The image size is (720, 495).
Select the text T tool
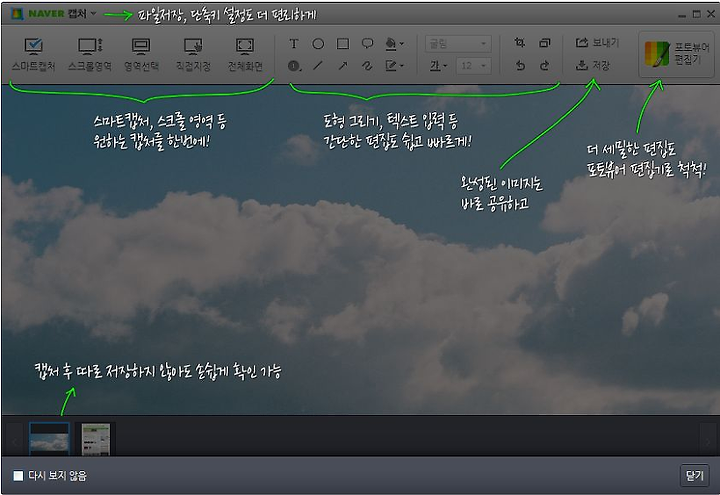(293, 44)
